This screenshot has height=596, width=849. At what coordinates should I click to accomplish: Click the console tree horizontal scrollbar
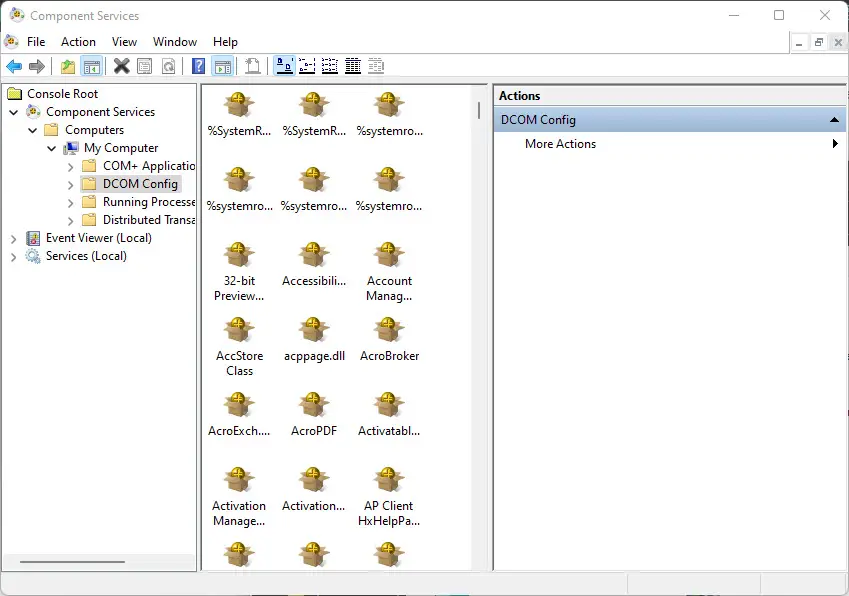point(72,562)
